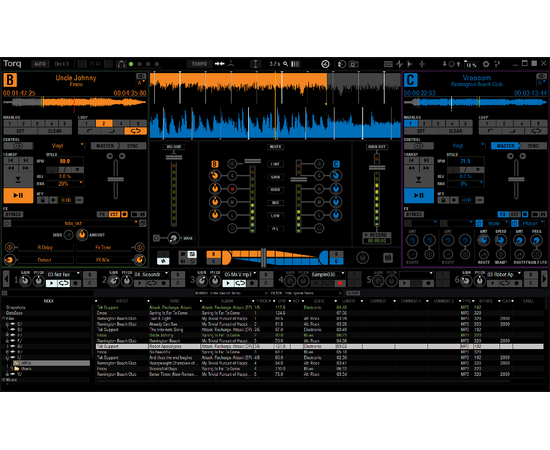This screenshot has width=550, height=450.
Task: Toggle mixer channel B red kill button
Action: click(232, 189)
